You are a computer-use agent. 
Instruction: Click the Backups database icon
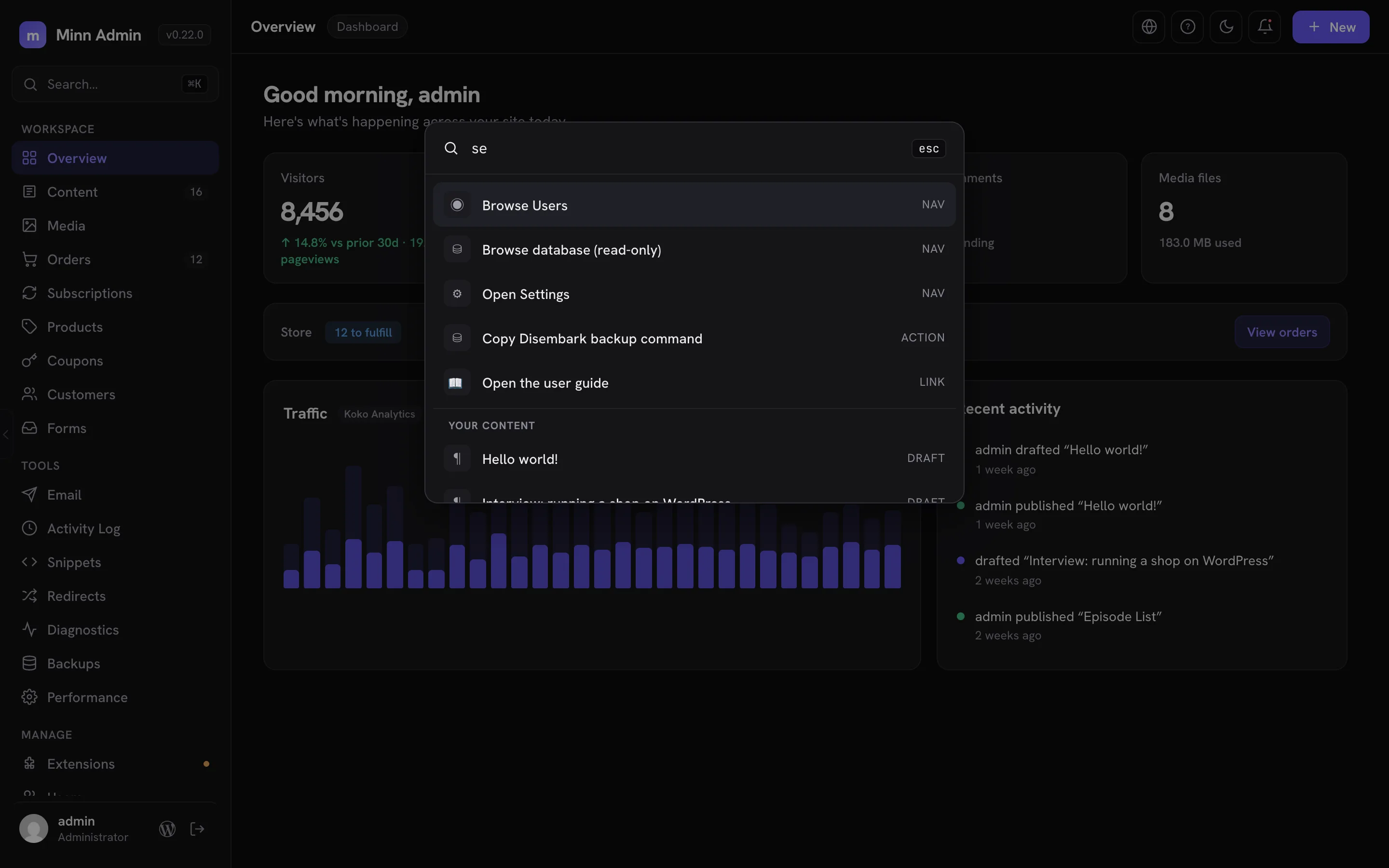[29, 663]
